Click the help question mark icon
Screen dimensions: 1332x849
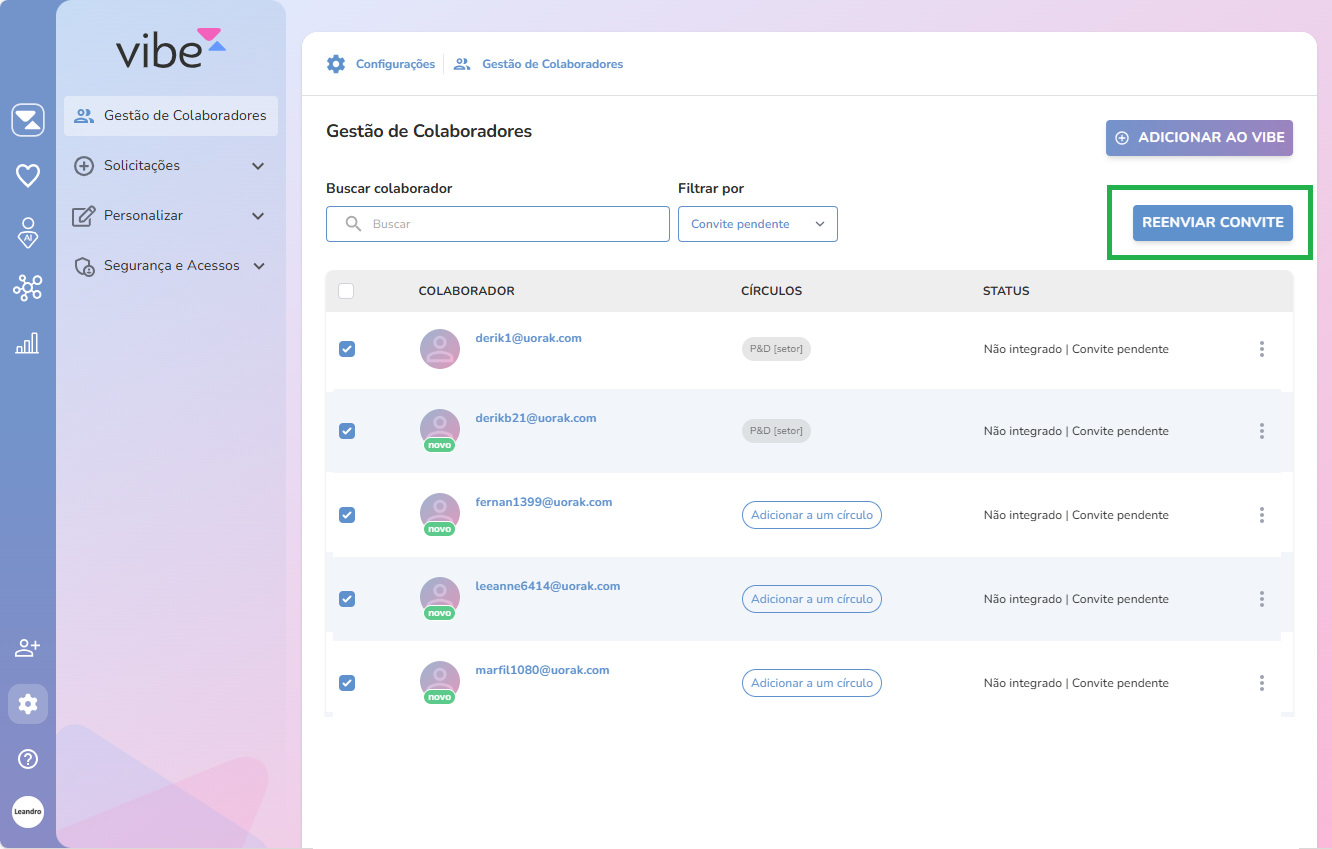28,759
